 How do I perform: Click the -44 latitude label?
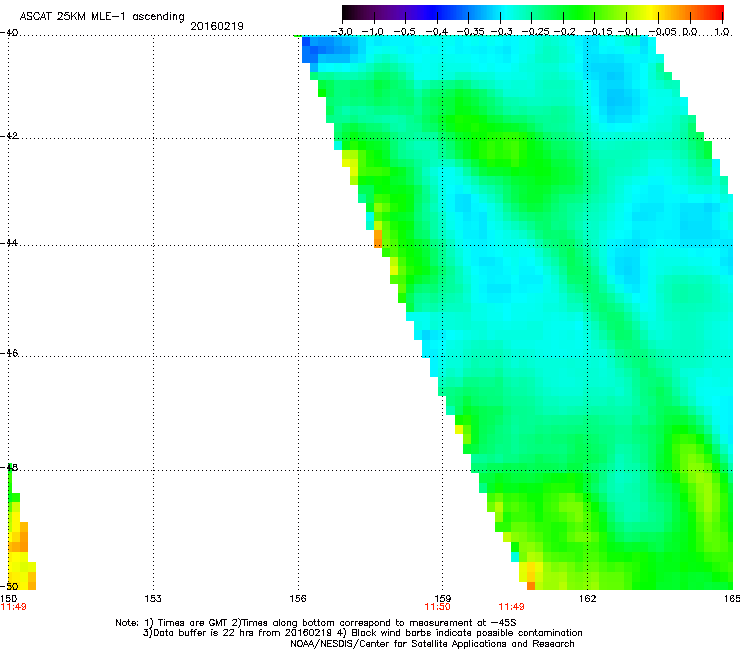click(9, 243)
